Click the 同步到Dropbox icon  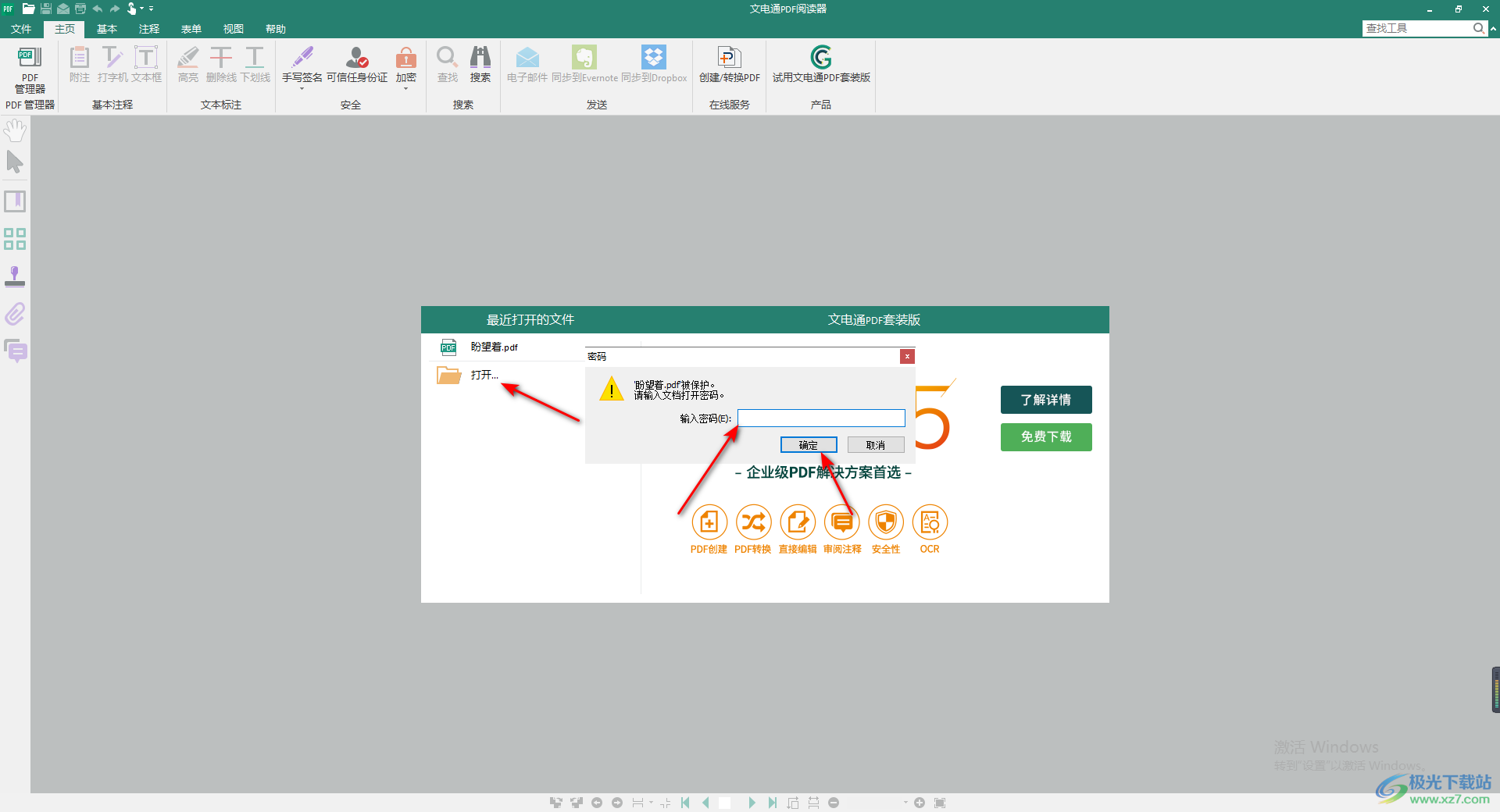tap(654, 57)
